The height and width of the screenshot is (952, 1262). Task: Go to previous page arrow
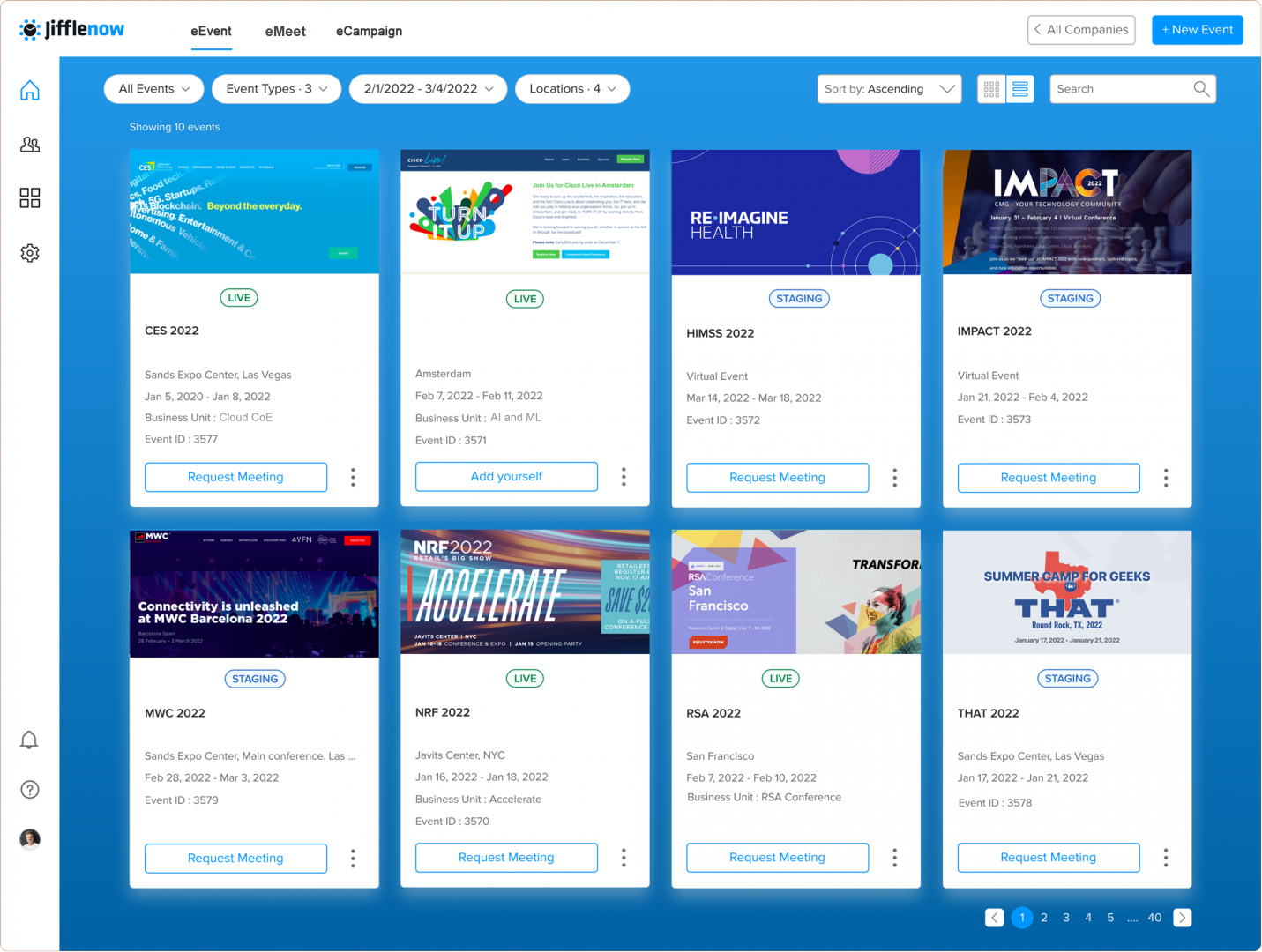pos(994,918)
